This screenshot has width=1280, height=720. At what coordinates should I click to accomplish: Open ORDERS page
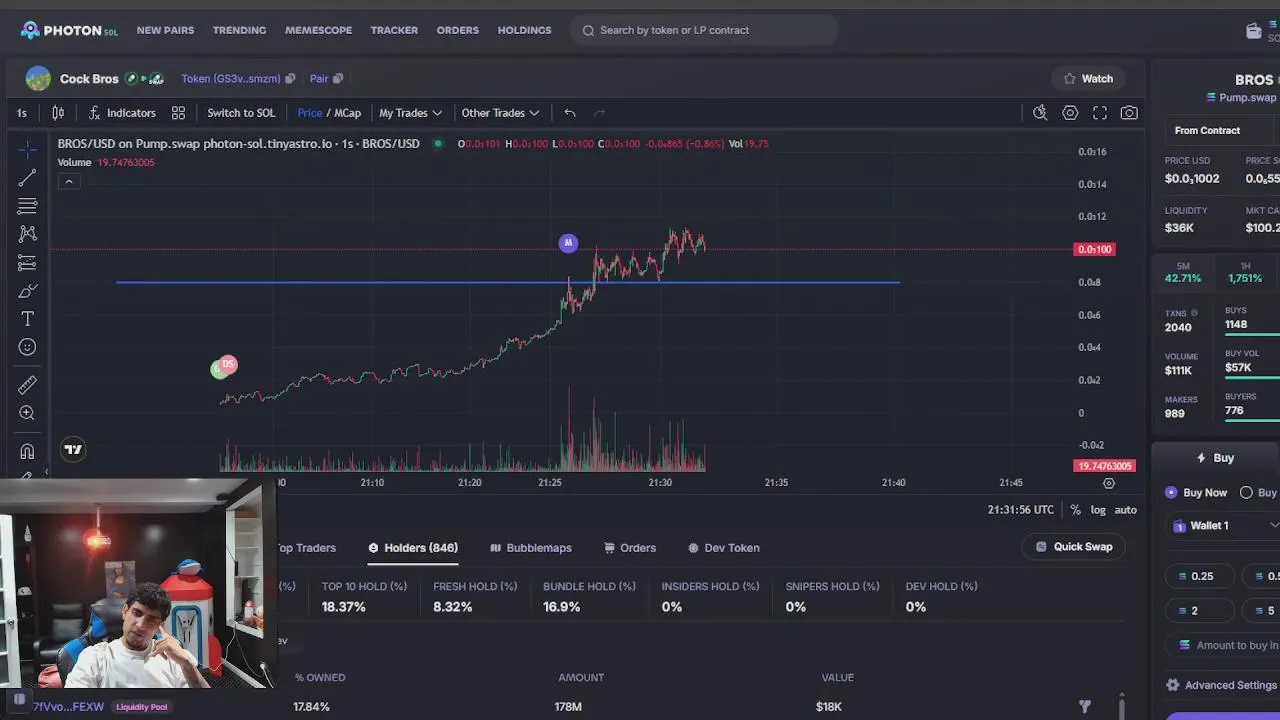click(x=457, y=30)
